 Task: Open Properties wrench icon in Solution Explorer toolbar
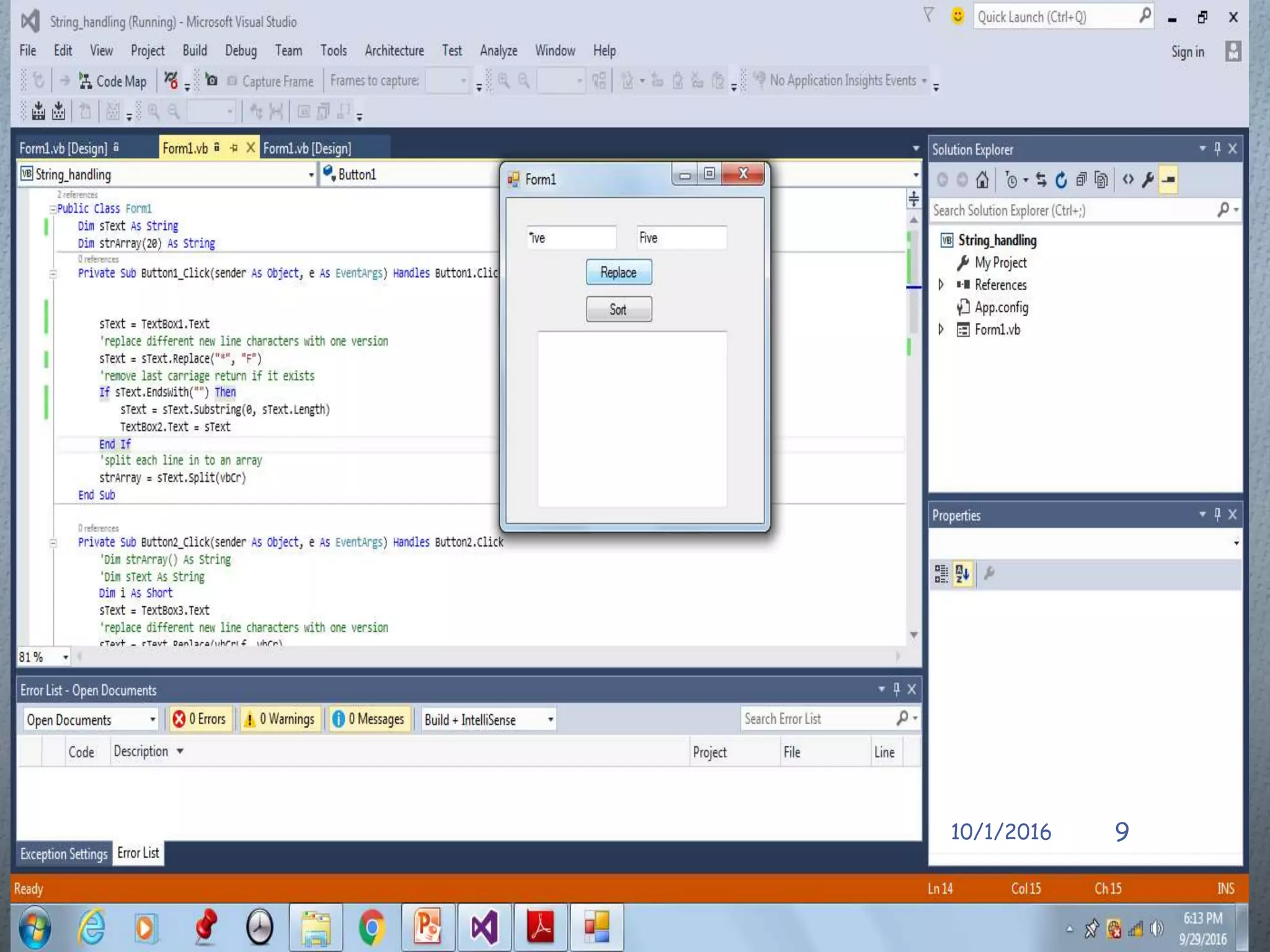1148,180
